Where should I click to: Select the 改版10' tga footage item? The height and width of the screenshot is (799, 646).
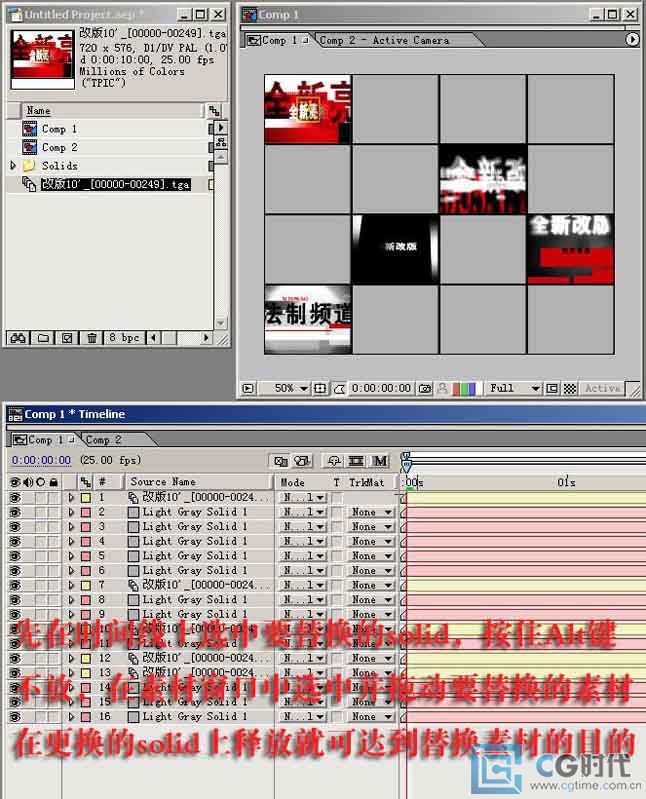[x=116, y=184]
